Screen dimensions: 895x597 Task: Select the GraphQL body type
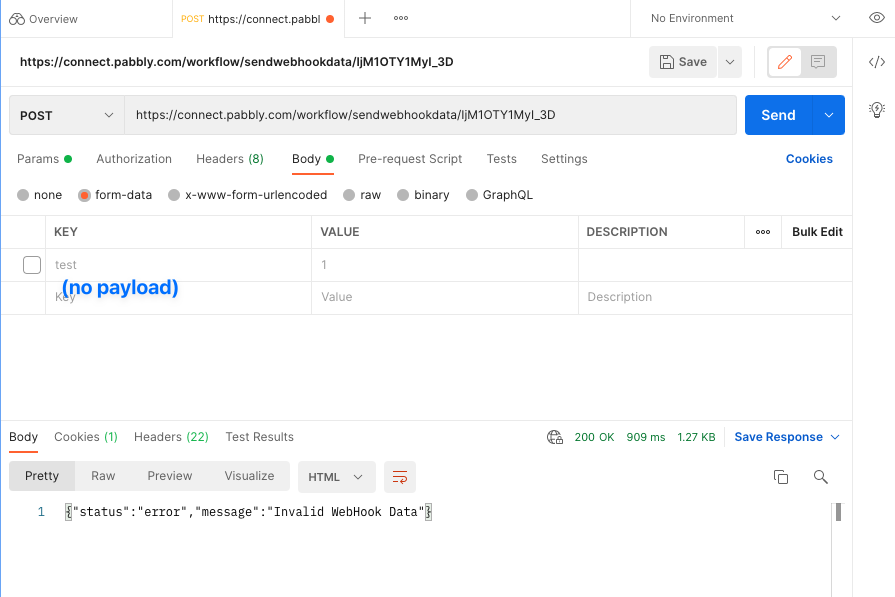pos(499,195)
